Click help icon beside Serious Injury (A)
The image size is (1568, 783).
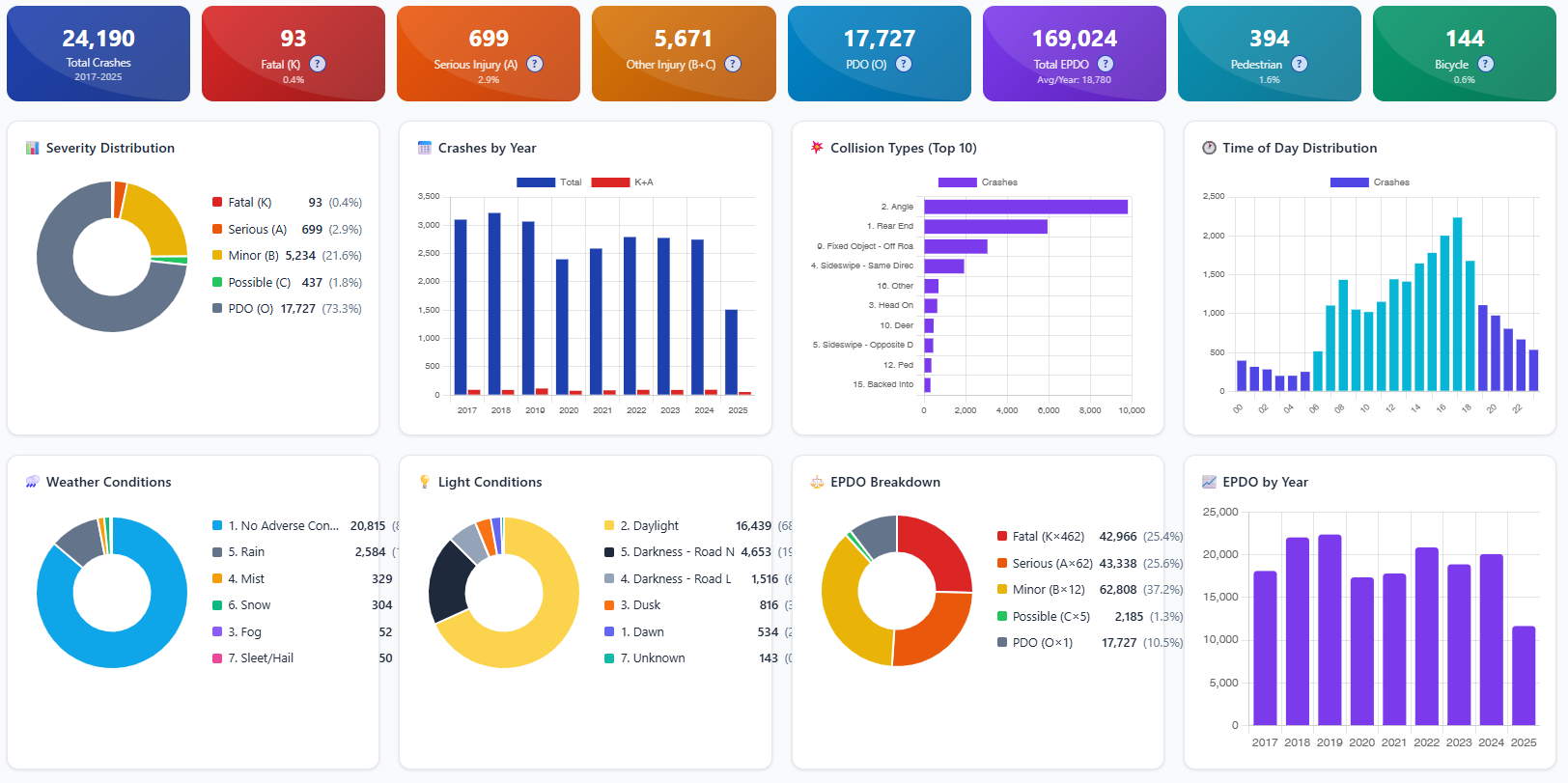click(x=535, y=64)
